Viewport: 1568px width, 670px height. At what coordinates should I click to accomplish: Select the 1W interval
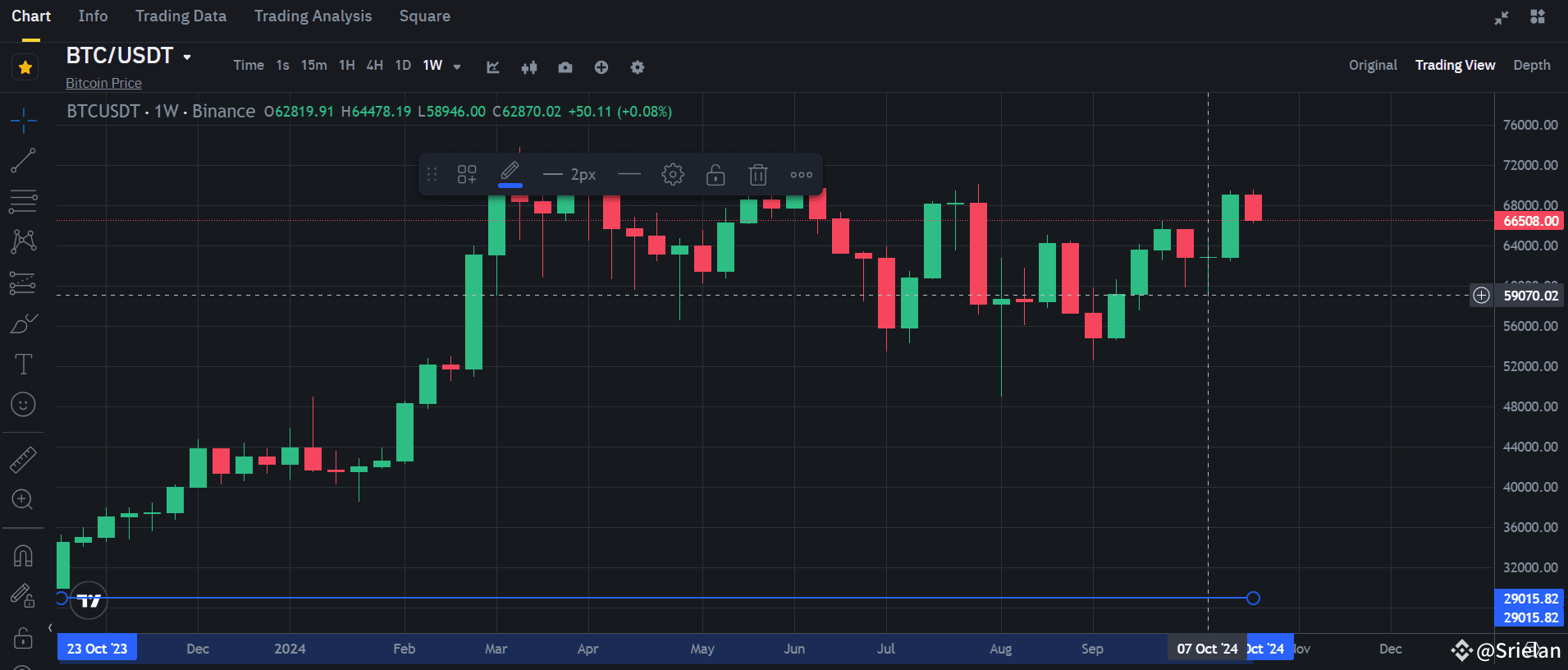coord(432,66)
